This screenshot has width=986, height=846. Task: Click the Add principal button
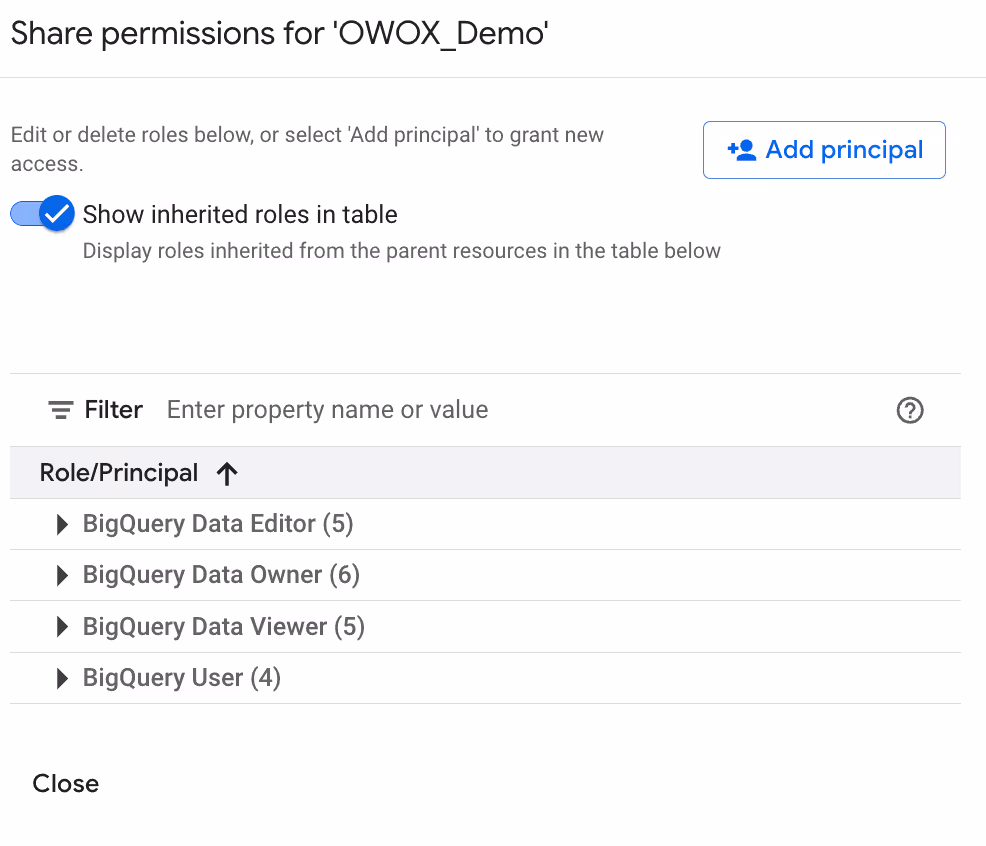(823, 149)
